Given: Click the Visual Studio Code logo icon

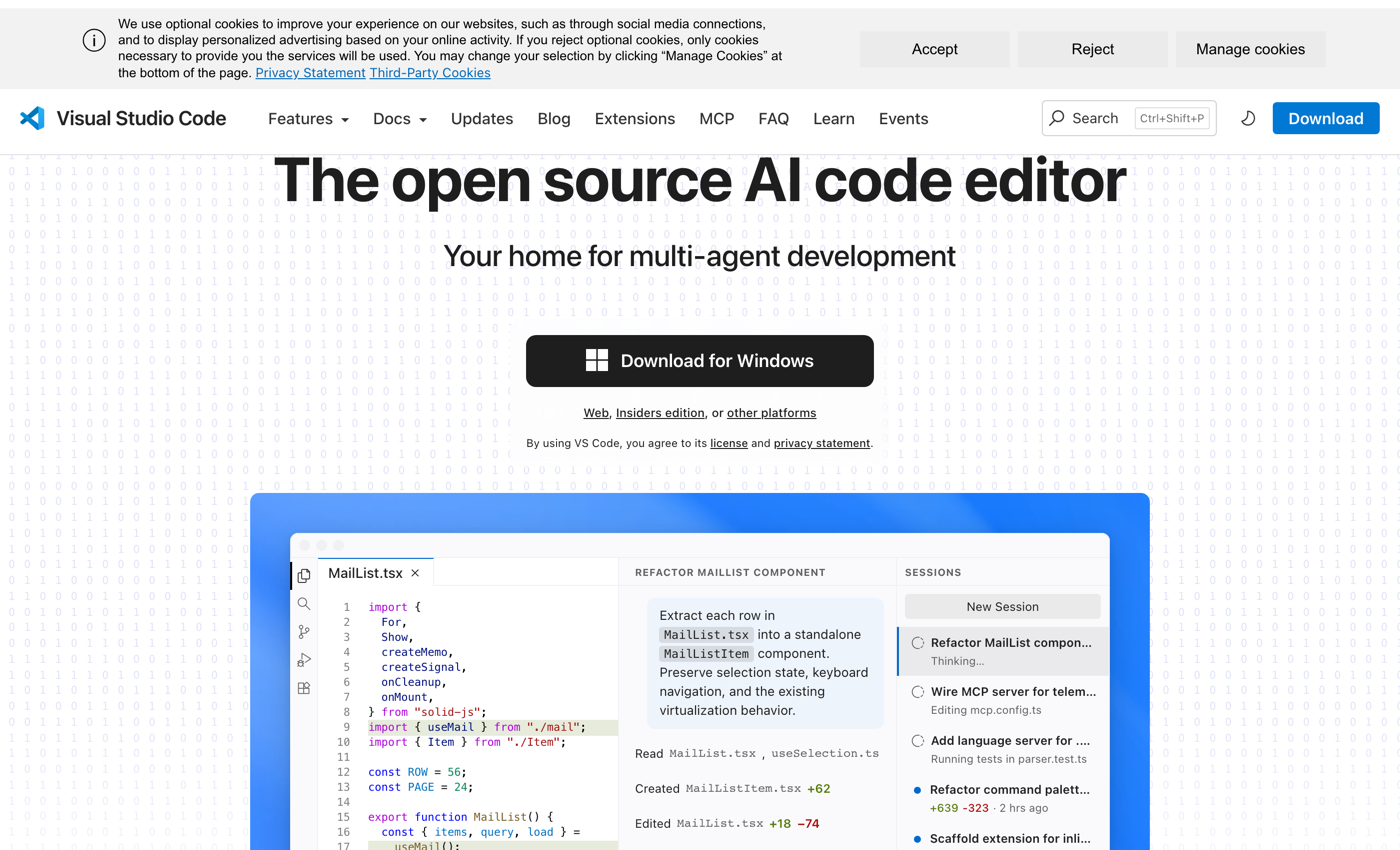Looking at the screenshot, I should 32,118.
